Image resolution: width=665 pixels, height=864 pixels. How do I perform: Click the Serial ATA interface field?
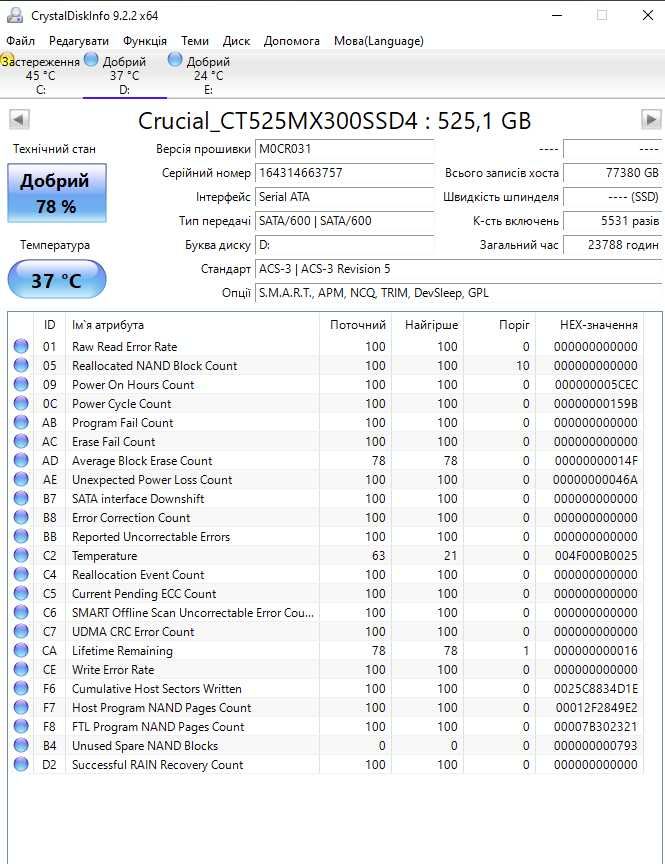pyautogui.click(x=344, y=197)
